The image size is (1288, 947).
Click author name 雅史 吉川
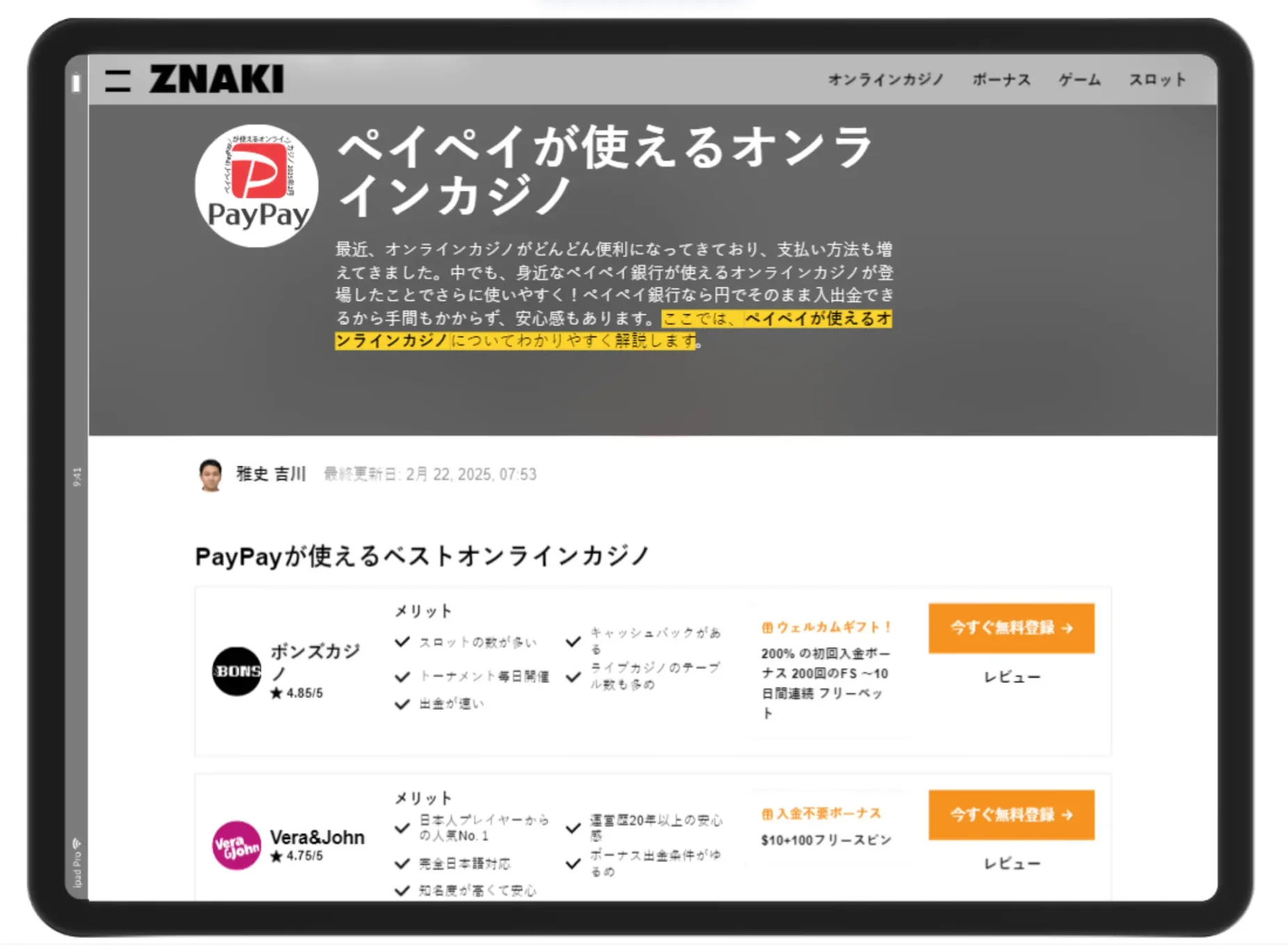click(271, 474)
